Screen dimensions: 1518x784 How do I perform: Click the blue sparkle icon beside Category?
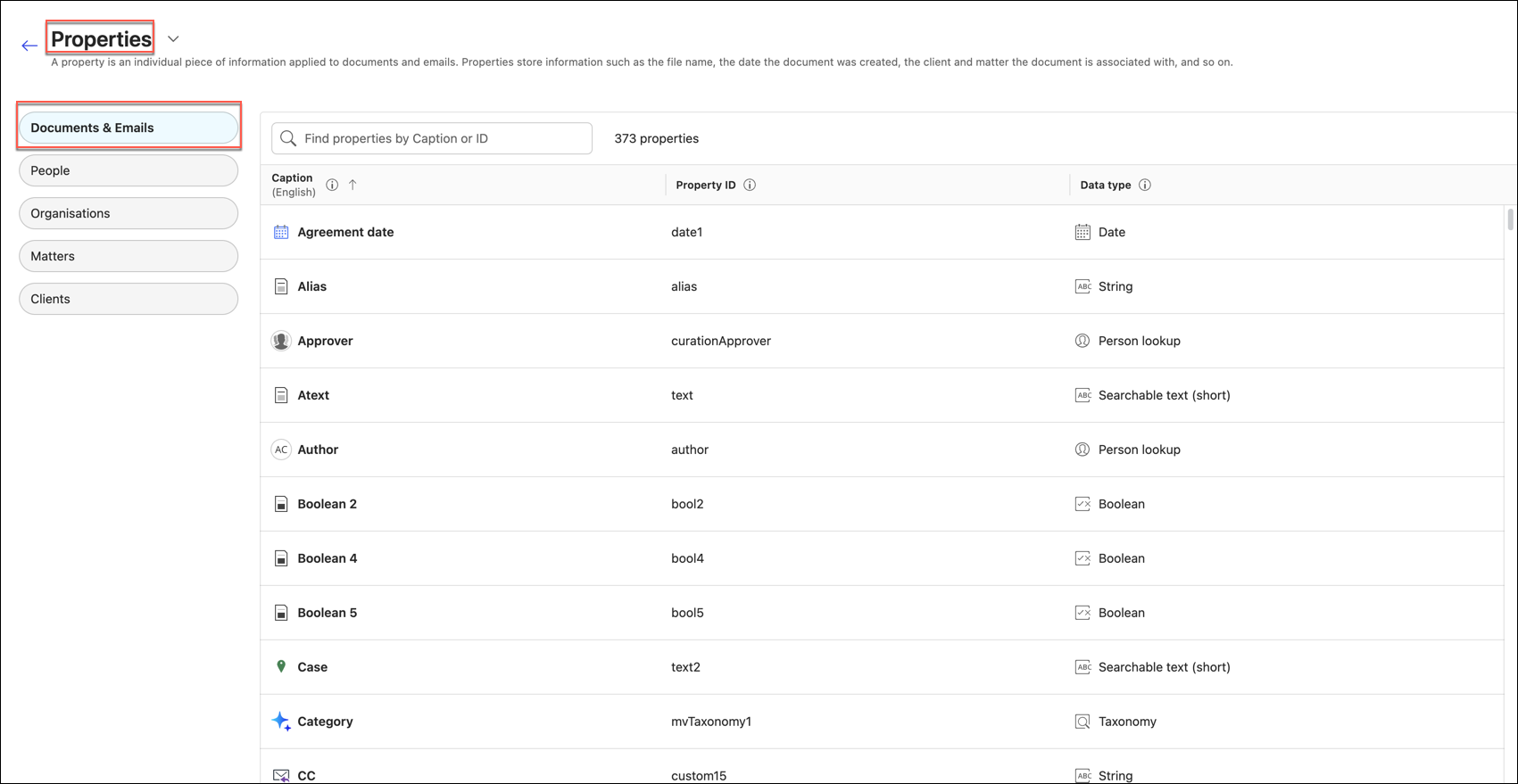(281, 722)
